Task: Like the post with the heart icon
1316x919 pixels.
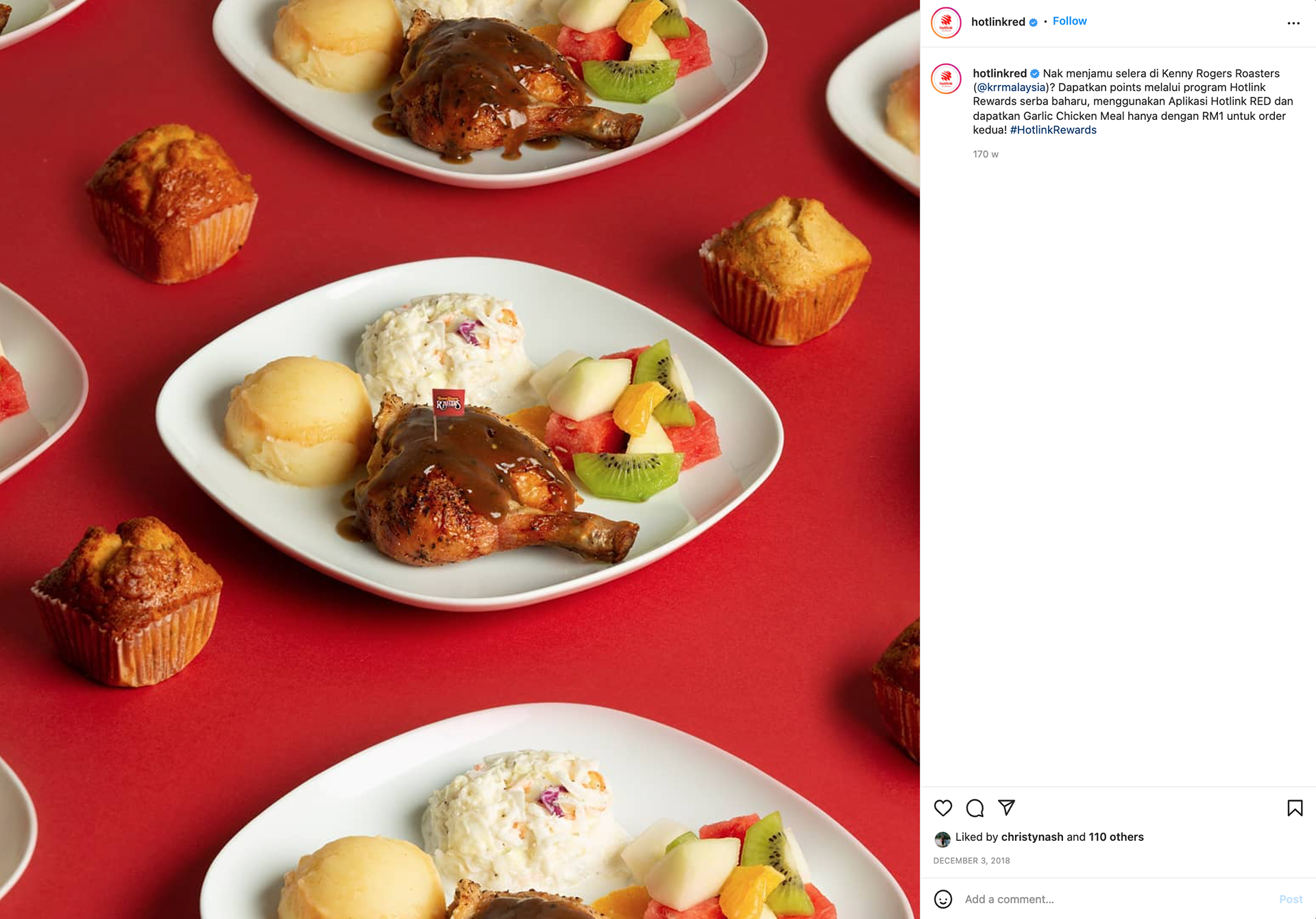Action: [x=943, y=808]
